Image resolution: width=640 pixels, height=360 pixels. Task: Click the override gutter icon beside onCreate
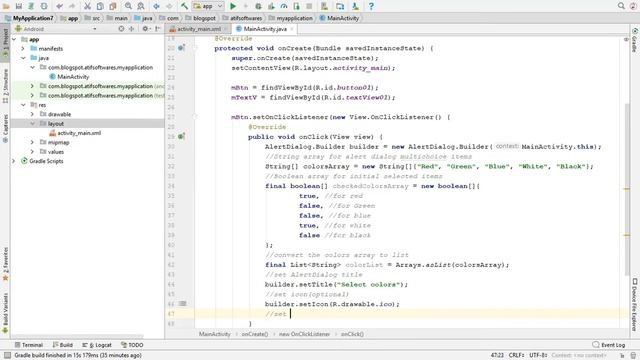point(181,48)
